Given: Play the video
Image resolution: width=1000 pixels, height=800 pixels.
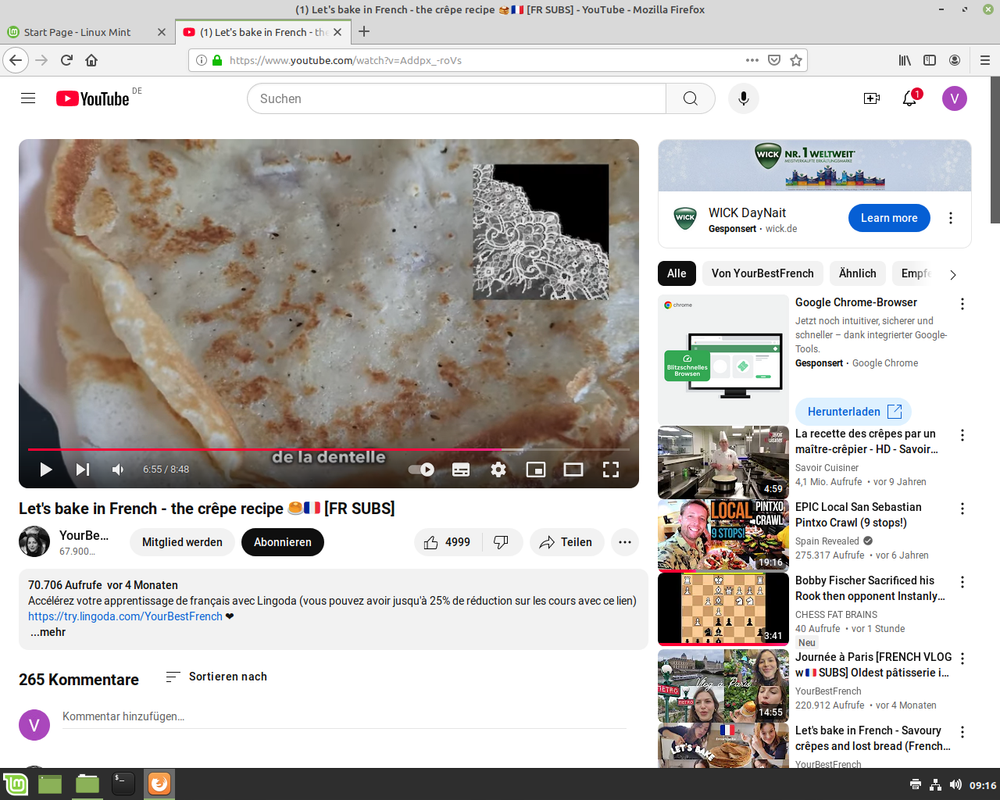Looking at the screenshot, I should [46, 470].
